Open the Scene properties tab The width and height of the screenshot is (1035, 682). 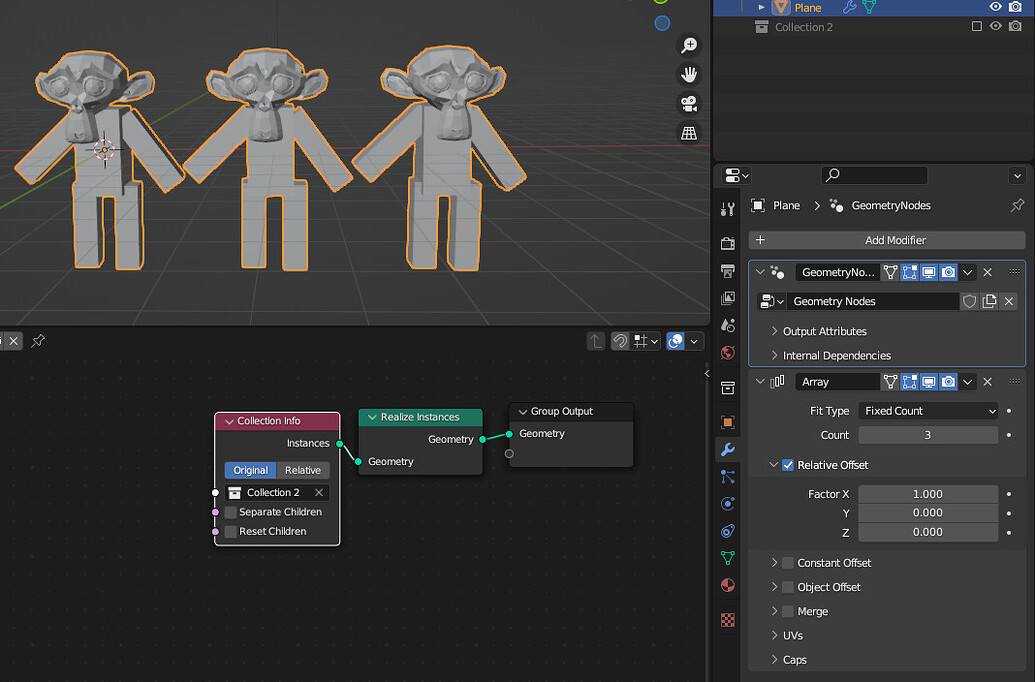tap(727, 325)
